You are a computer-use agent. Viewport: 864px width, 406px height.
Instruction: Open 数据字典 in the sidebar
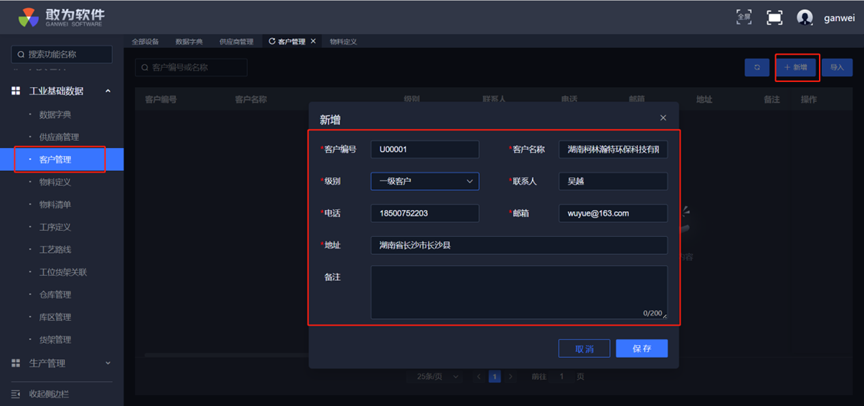[55, 115]
